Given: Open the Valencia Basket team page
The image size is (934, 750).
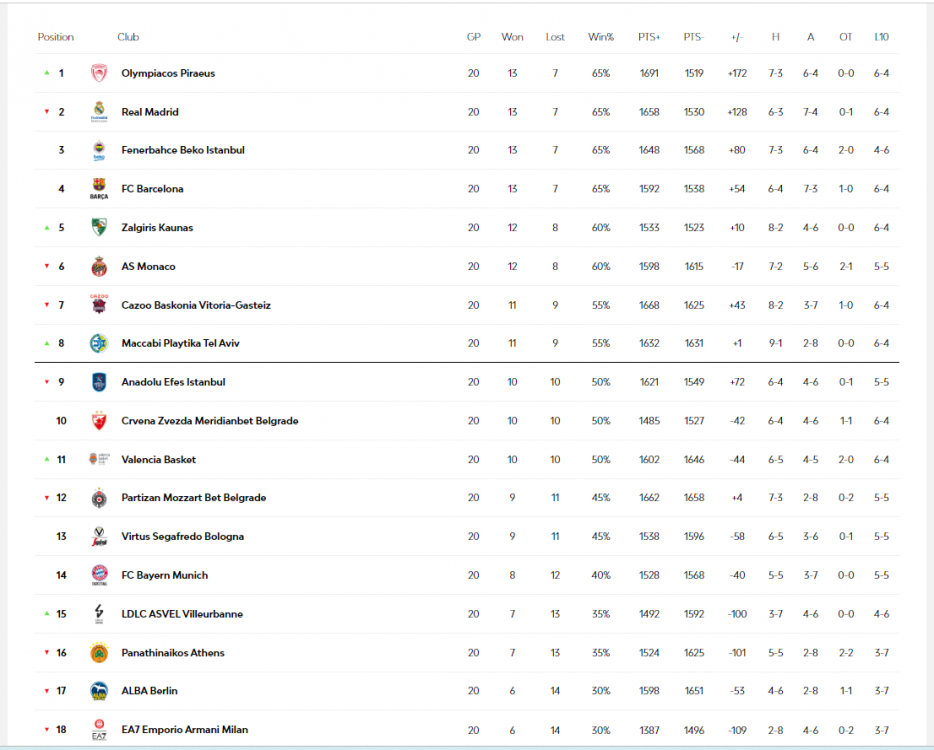Looking at the screenshot, I should [x=158, y=460].
